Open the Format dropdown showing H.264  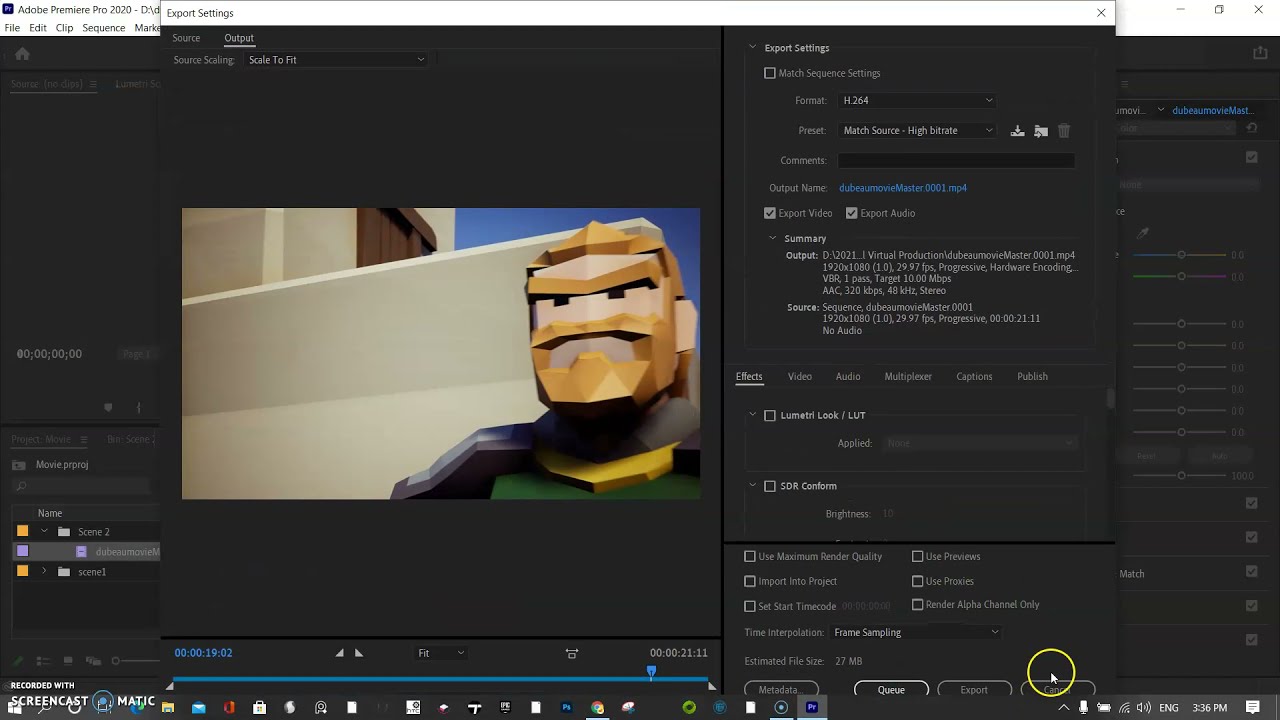pyautogui.click(x=917, y=101)
